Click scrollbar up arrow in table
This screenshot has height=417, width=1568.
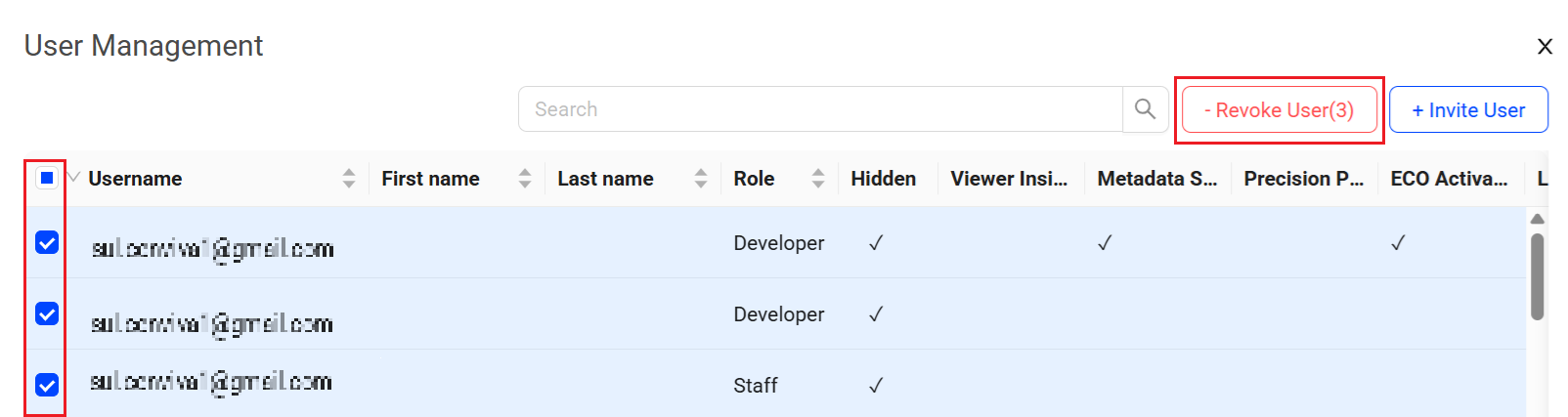(1537, 219)
